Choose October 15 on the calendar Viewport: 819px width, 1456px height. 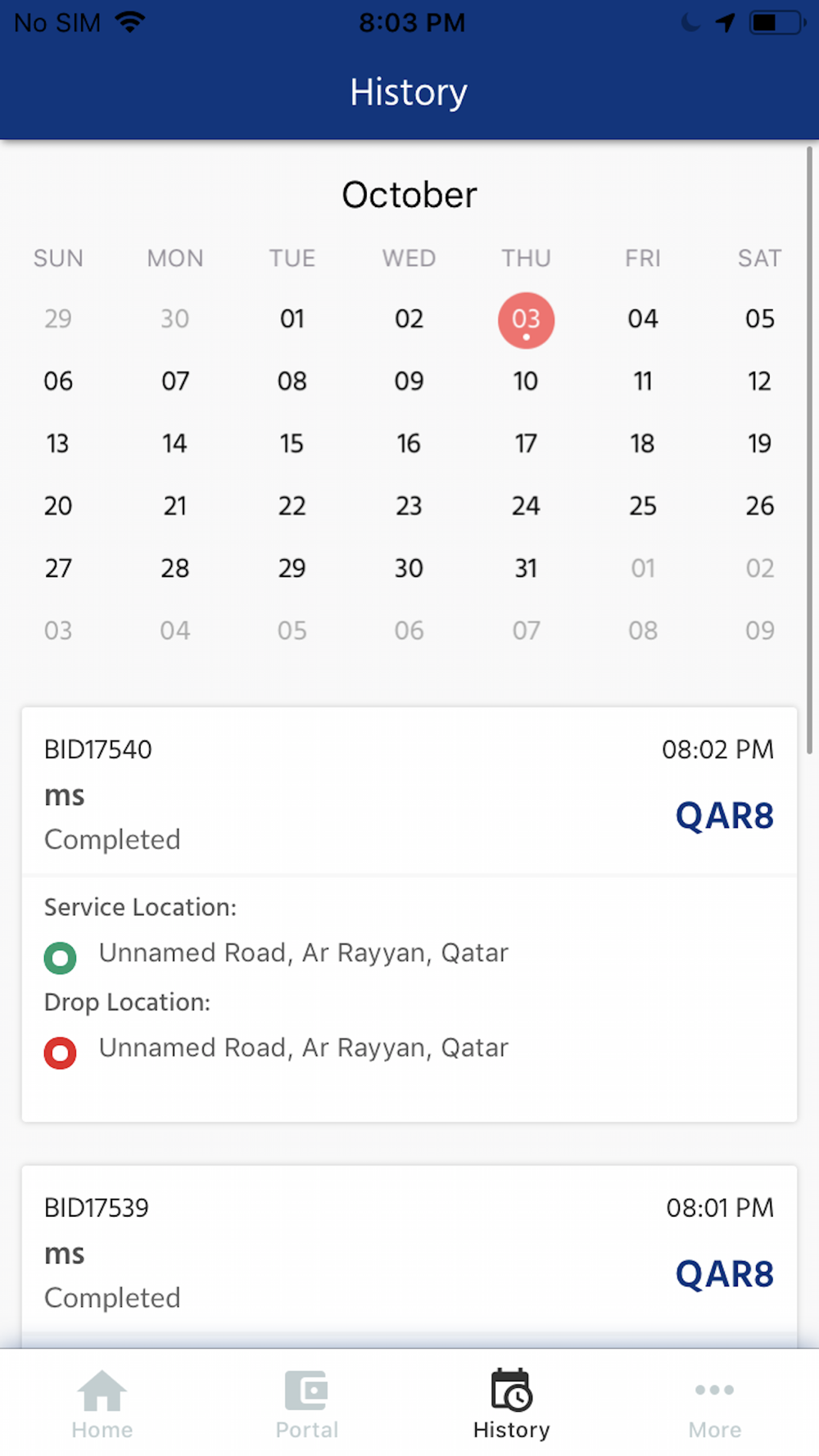pos(292,444)
